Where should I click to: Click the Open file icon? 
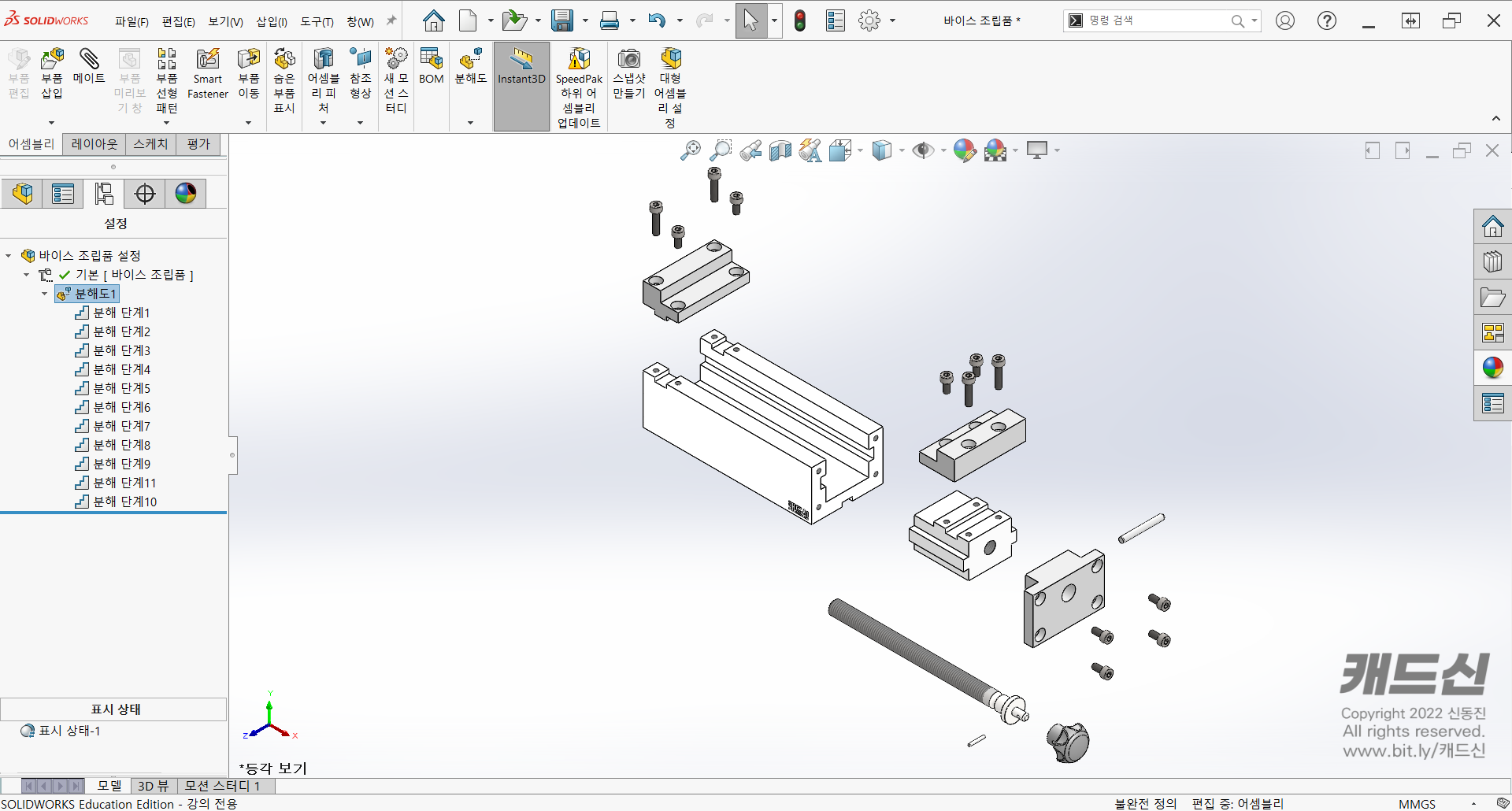pyautogui.click(x=513, y=20)
